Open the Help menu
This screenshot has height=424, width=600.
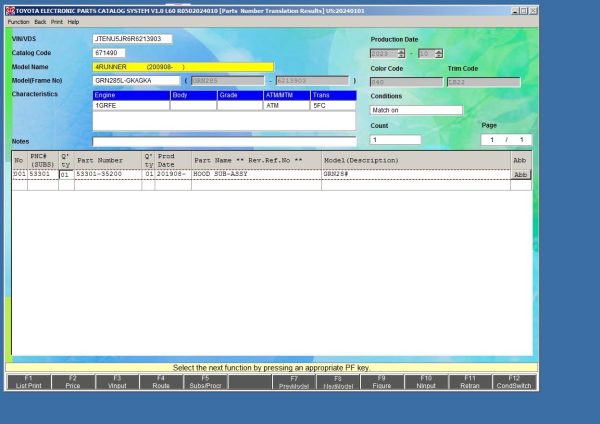point(73,21)
